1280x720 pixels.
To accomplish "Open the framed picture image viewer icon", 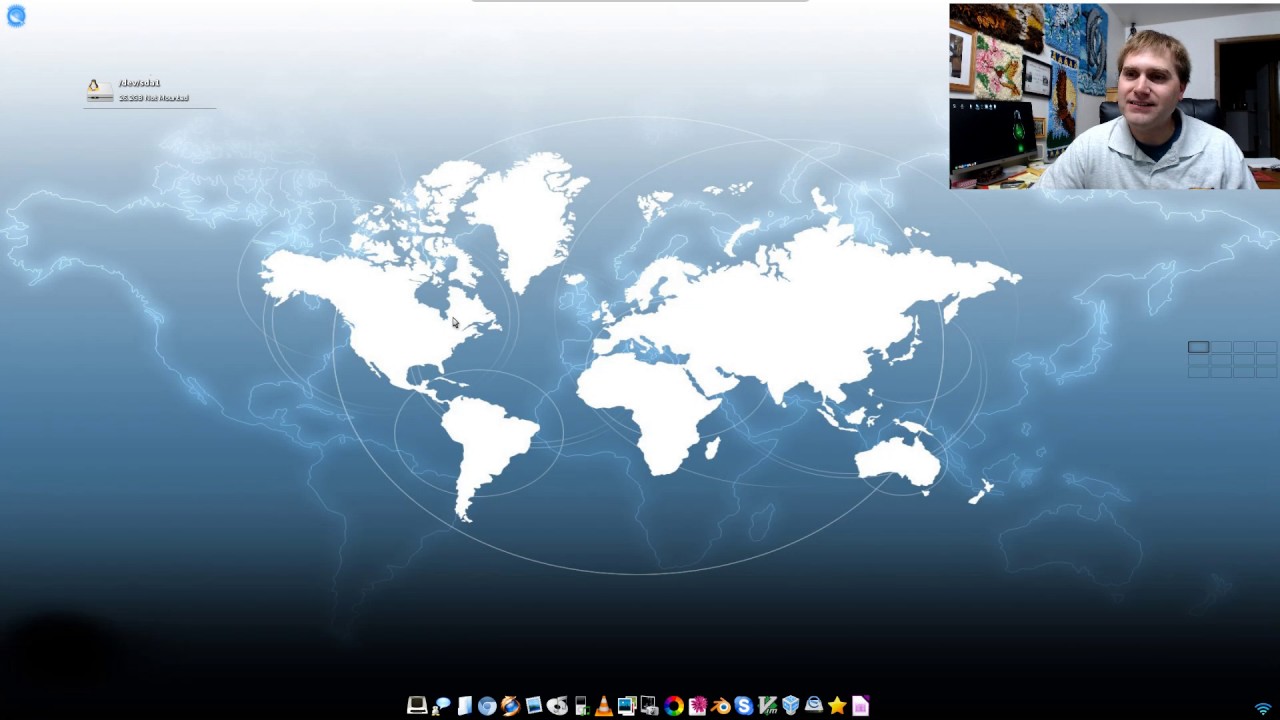I will point(534,706).
